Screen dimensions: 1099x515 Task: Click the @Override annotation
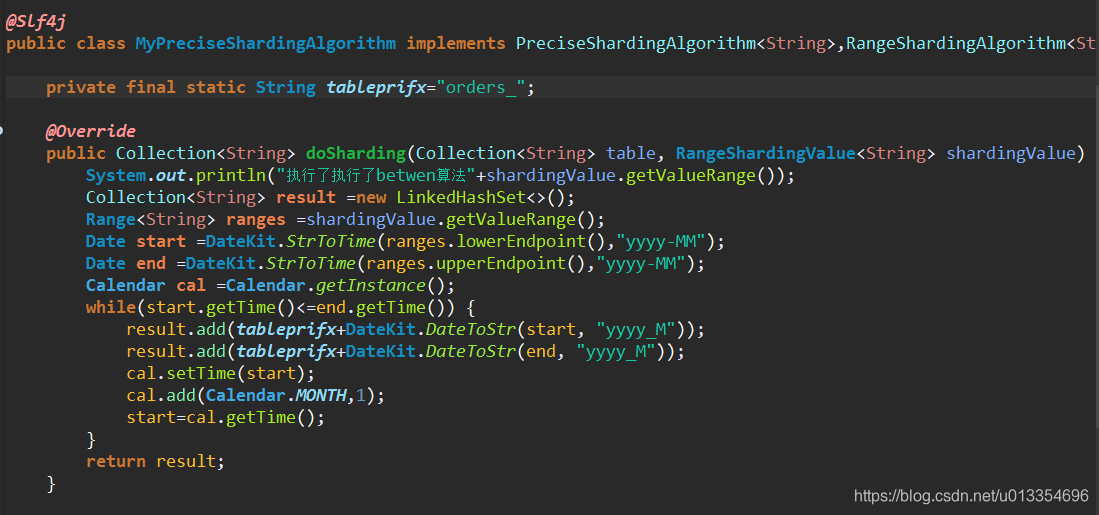click(x=90, y=132)
